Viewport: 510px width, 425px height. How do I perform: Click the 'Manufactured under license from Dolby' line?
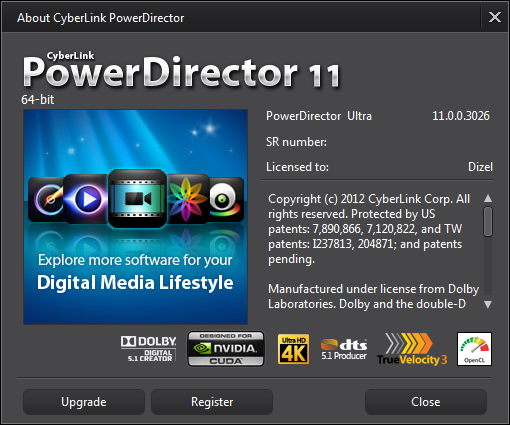pos(374,289)
